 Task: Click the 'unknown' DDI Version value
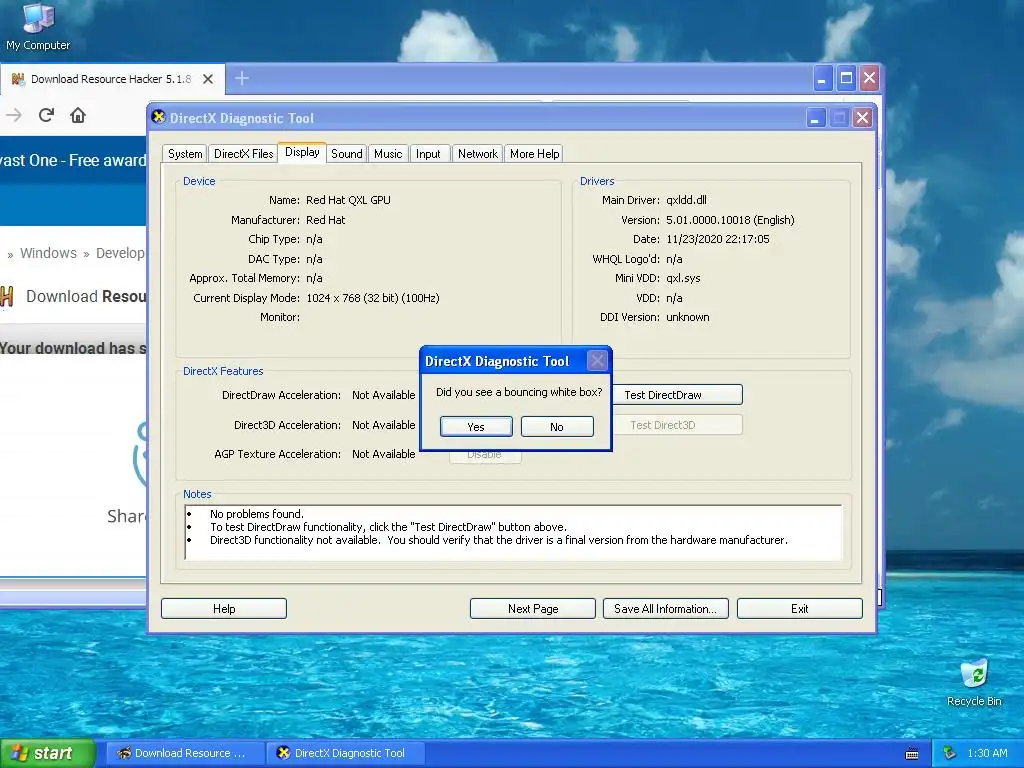pos(688,317)
